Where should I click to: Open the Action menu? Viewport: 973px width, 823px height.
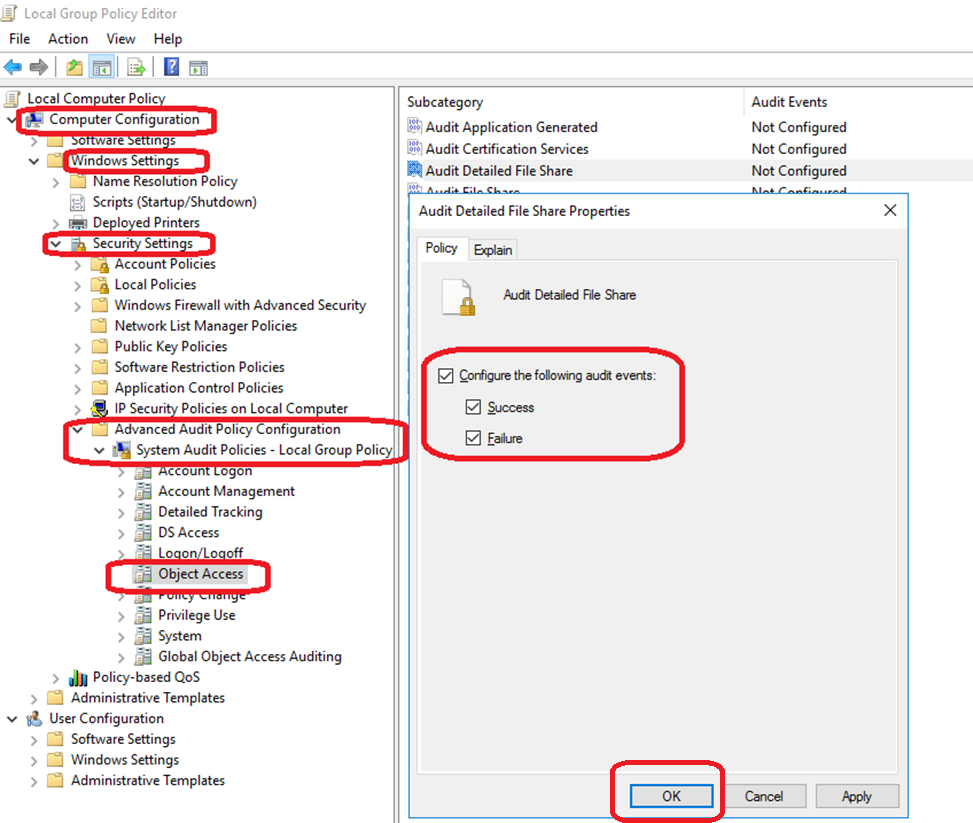click(68, 39)
